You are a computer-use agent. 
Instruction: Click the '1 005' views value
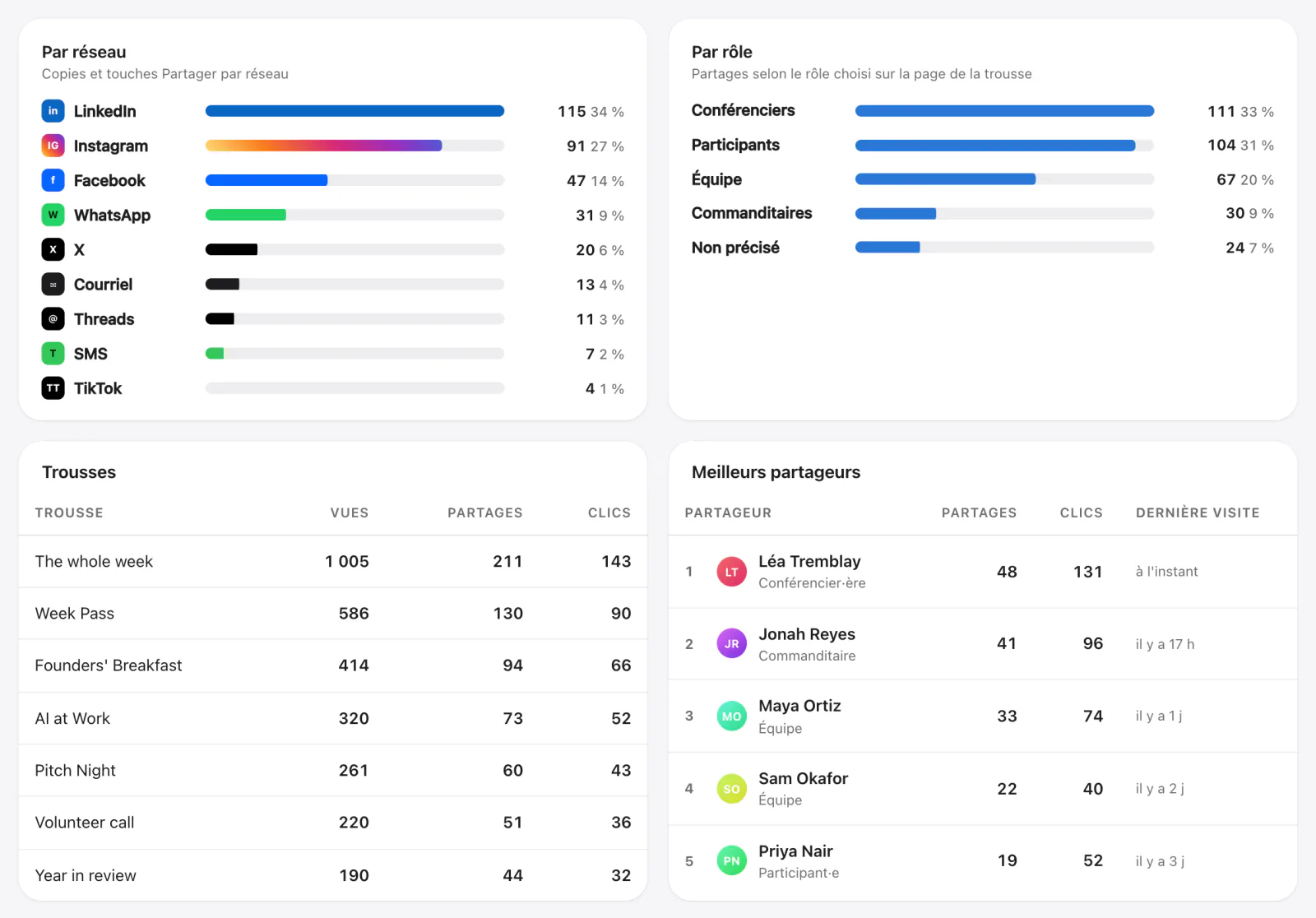click(x=347, y=562)
